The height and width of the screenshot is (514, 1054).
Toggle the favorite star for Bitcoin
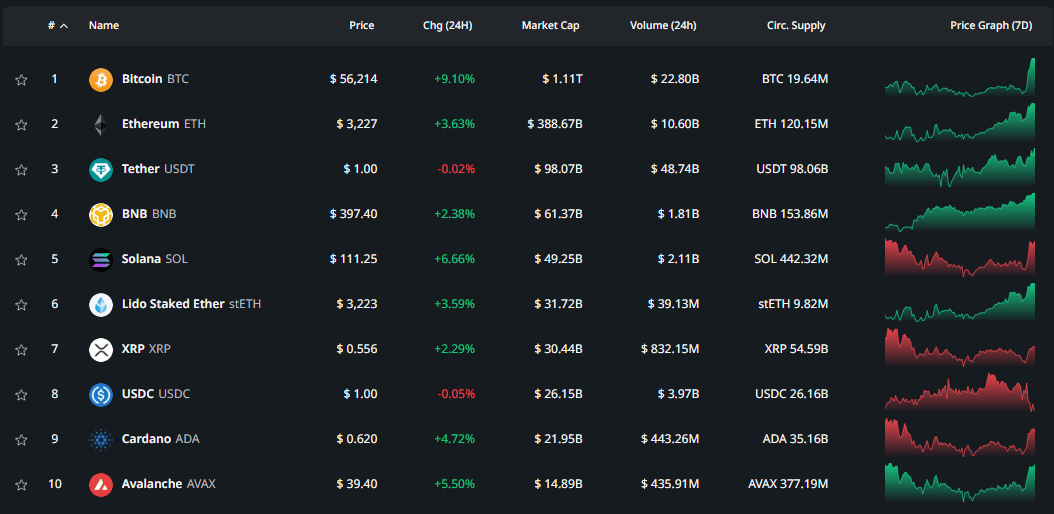(21, 79)
